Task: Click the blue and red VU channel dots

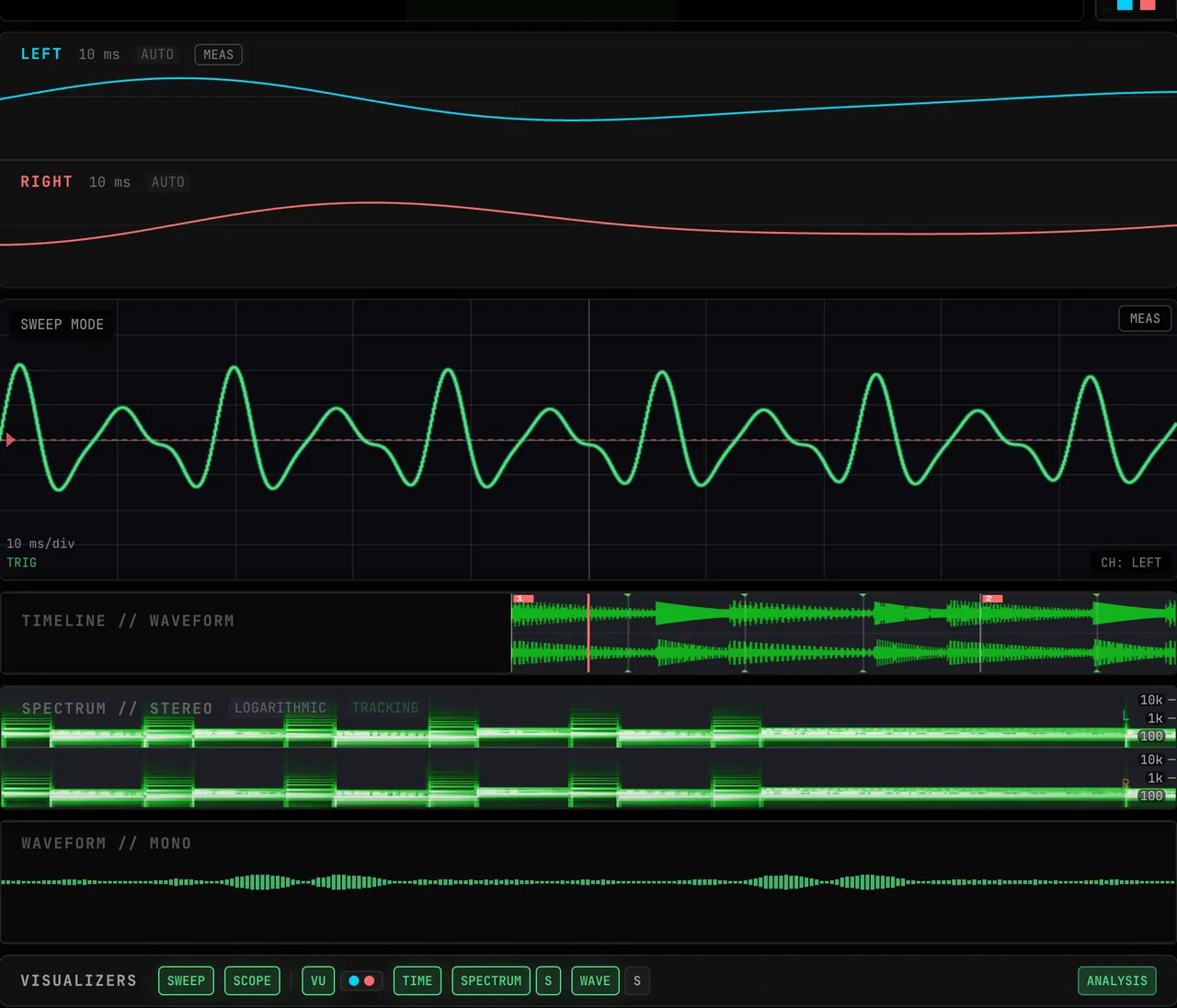Action: [361, 980]
